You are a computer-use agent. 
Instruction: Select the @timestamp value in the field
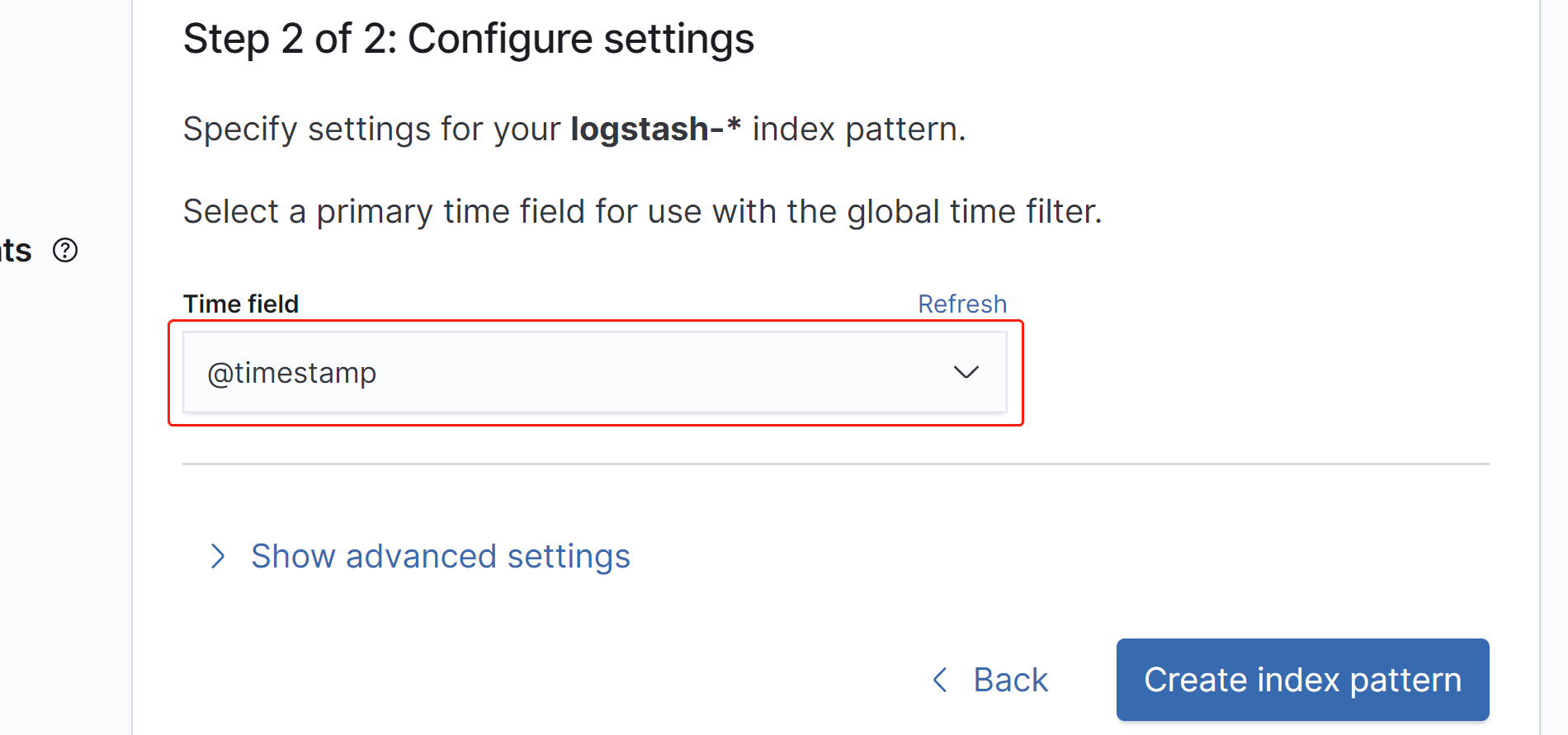coord(291,373)
